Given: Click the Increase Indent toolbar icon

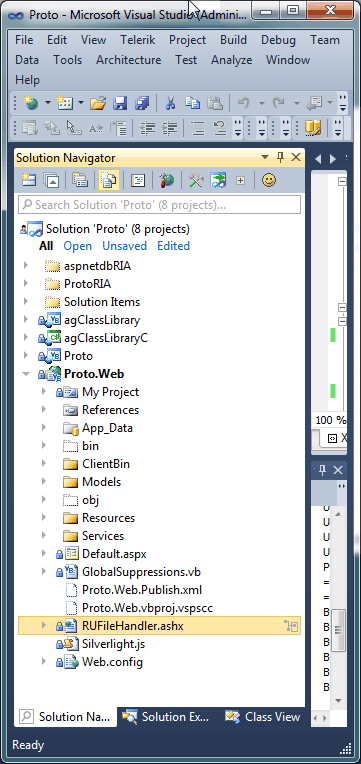Looking at the screenshot, I should click(x=169, y=128).
